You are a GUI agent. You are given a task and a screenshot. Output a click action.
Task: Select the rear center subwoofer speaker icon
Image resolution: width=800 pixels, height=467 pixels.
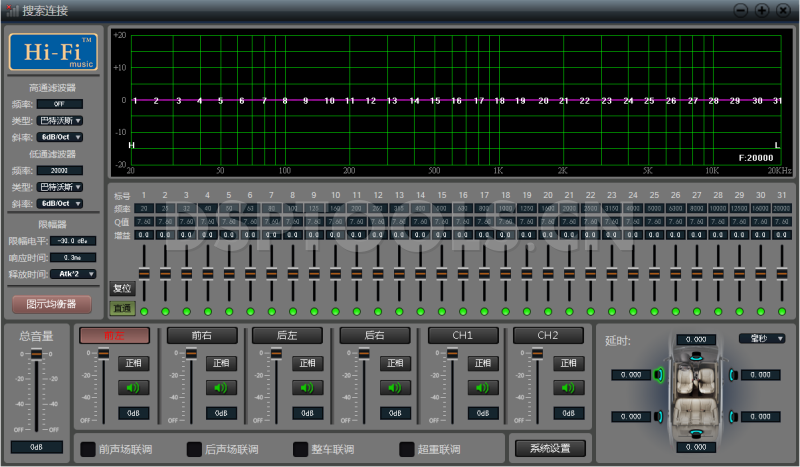click(696, 433)
